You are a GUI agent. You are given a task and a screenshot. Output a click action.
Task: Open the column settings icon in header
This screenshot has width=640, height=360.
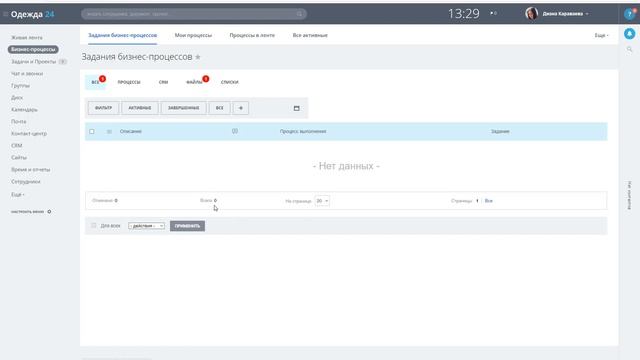[x=109, y=131]
